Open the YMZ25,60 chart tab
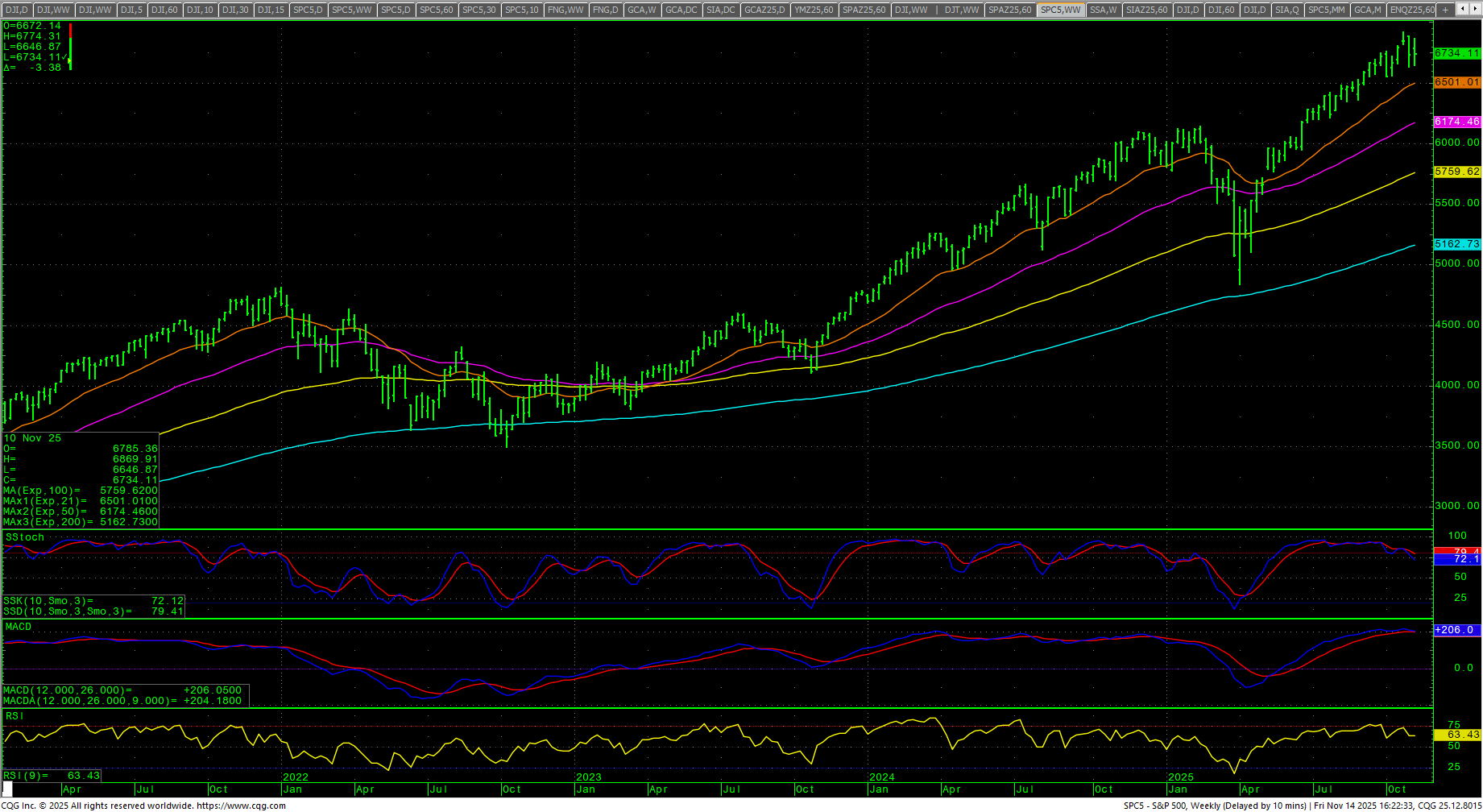The image size is (1483, 812). click(813, 10)
